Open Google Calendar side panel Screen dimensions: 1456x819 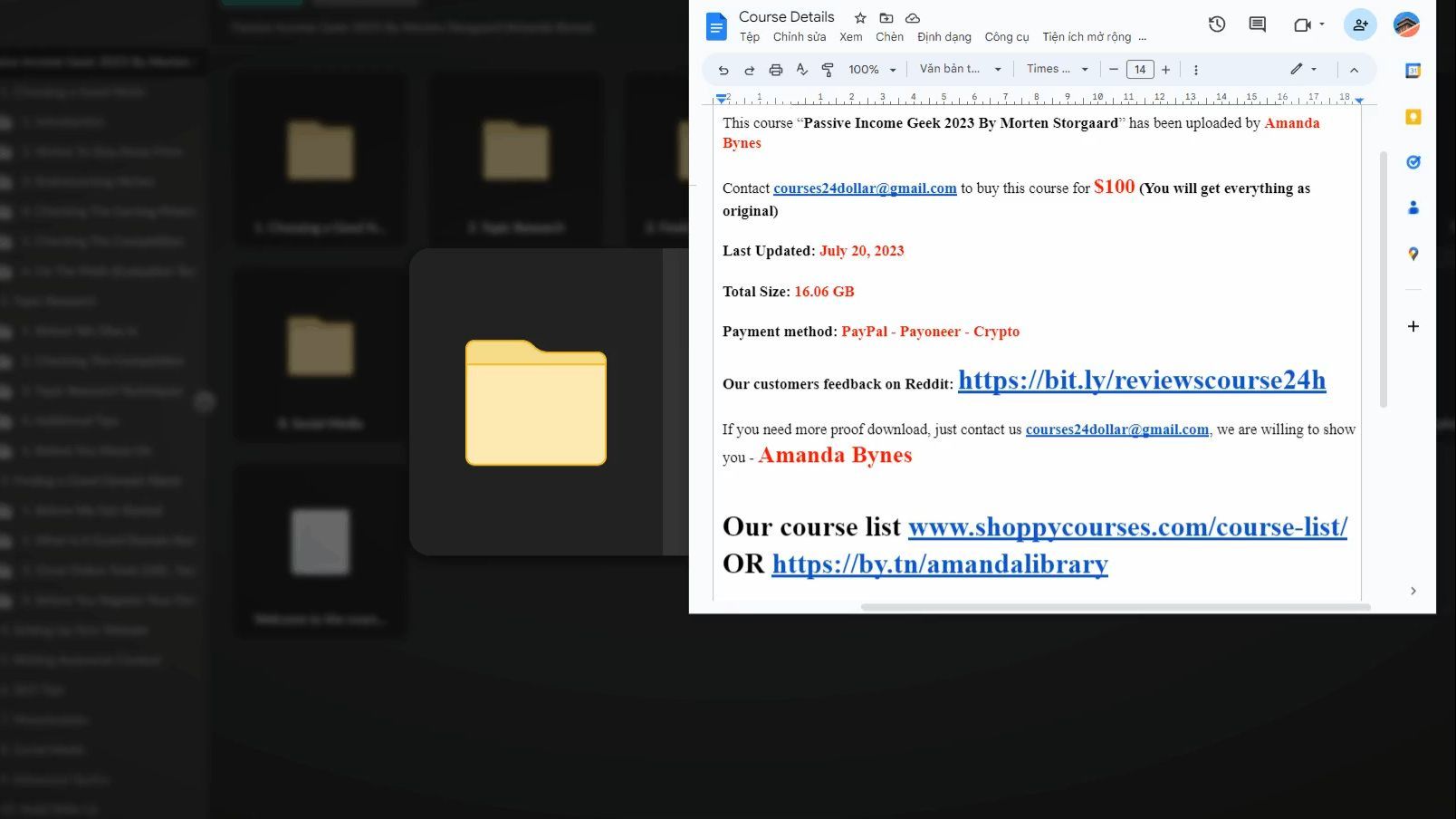pyautogui.click(x=1413, y=71)
